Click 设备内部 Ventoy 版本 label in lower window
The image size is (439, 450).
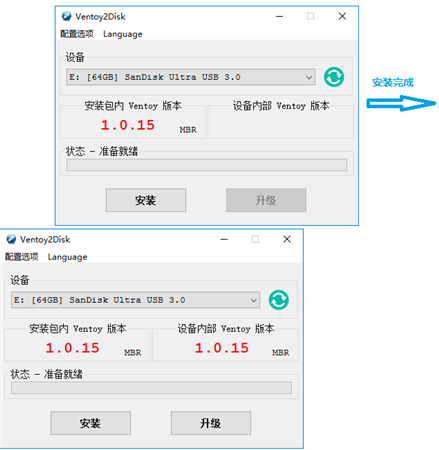(226, 329)
